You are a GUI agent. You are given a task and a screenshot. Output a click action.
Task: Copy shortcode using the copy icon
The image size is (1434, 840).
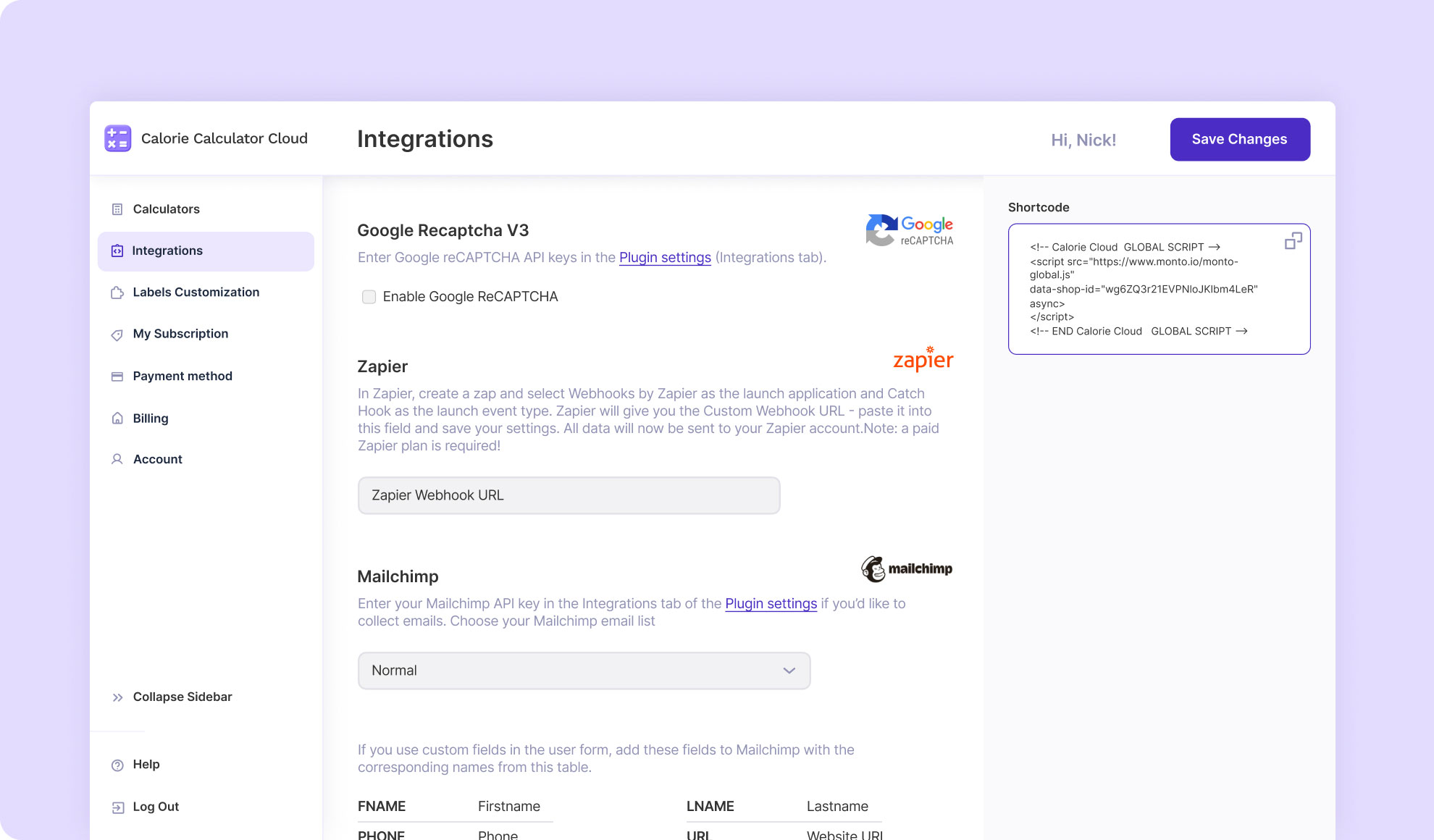click(1293, 241)
